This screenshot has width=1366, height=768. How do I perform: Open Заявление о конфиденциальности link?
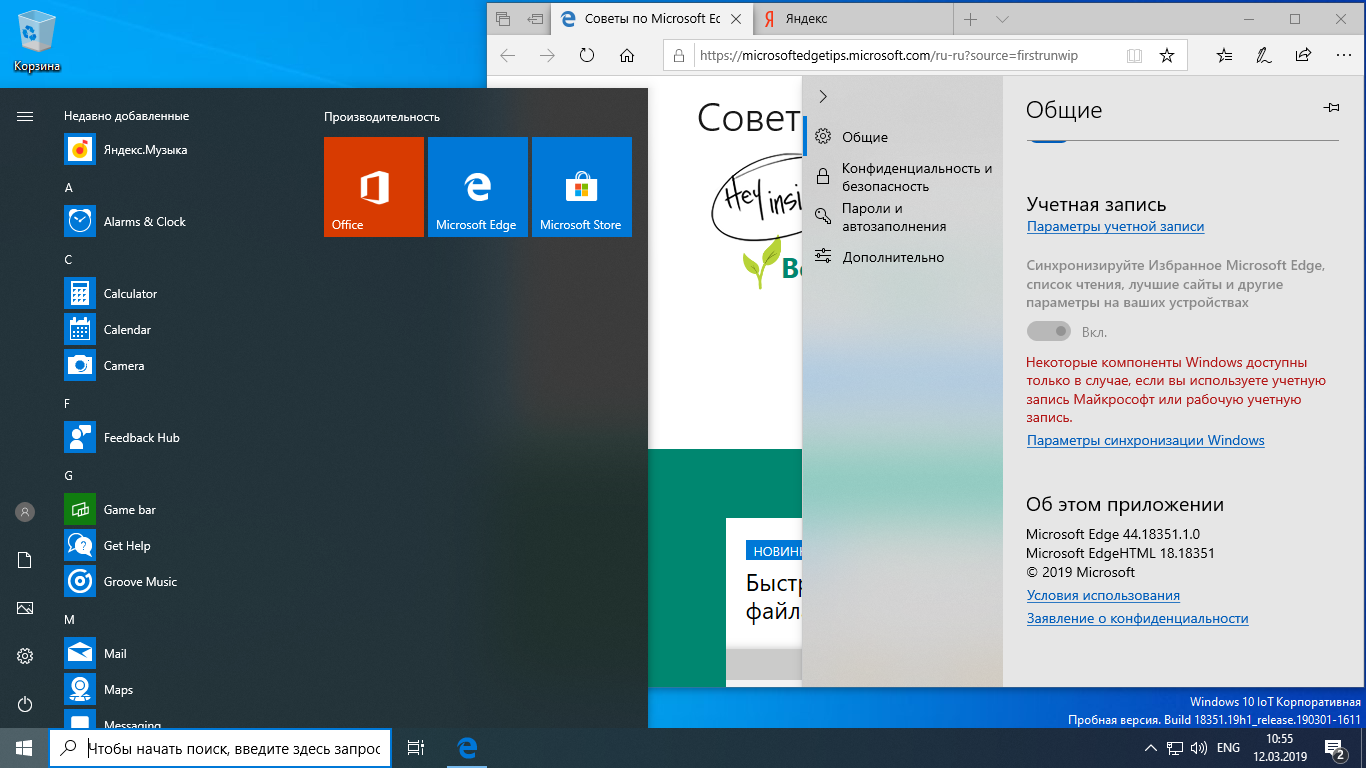point(1137,619)
